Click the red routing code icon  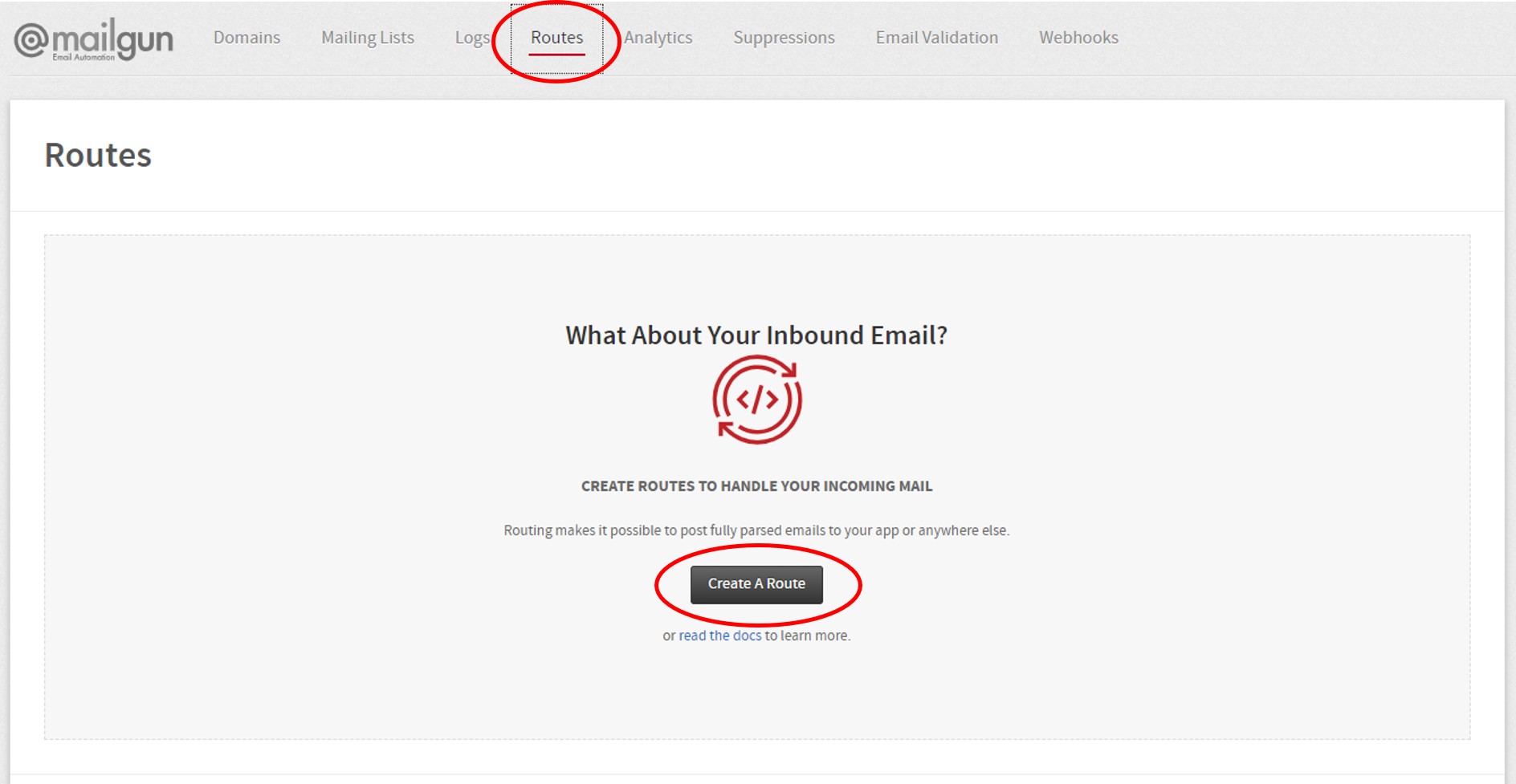pyautogui.click(x=757, y=400)
